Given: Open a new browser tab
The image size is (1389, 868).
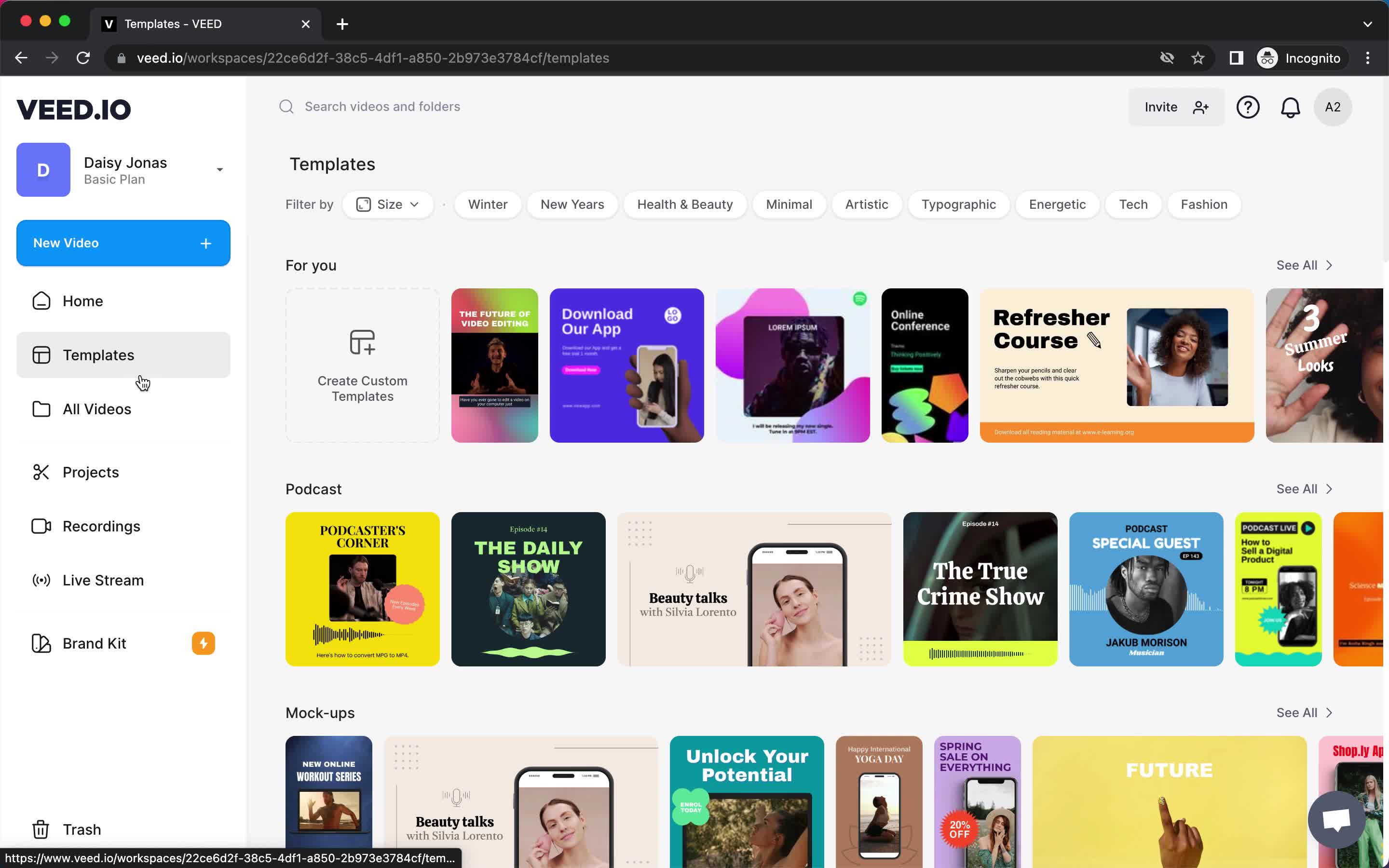Looking at the screenshot, I should pos(342,24).
